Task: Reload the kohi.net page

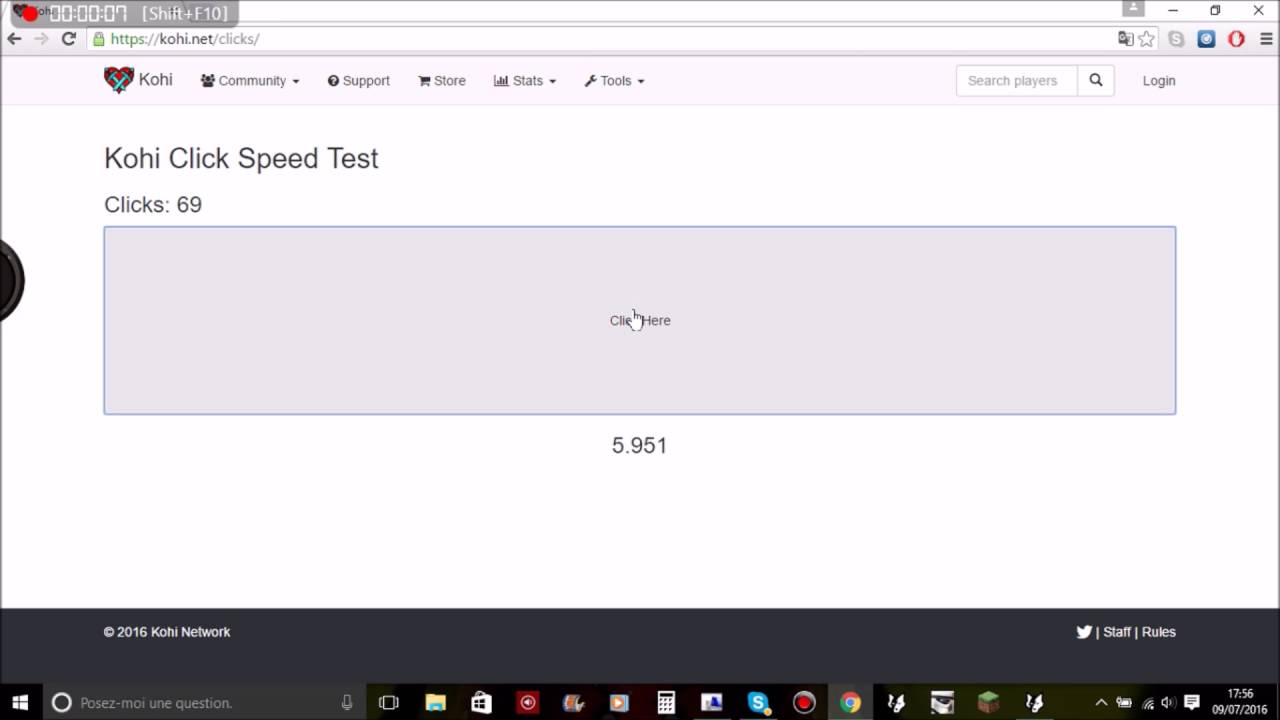Action: click(x=68, y=39)
